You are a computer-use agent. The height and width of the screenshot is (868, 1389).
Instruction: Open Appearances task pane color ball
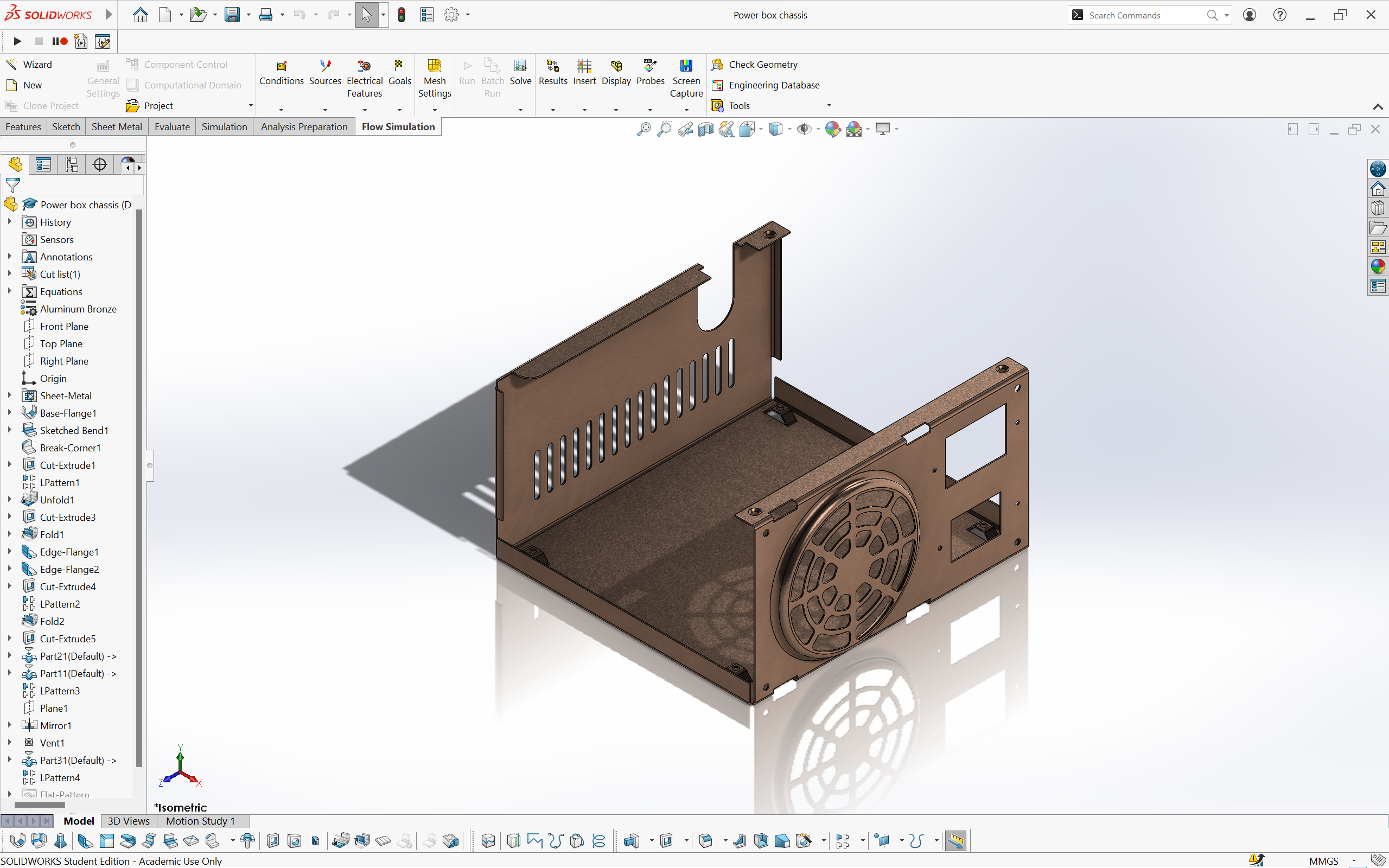1378,266
